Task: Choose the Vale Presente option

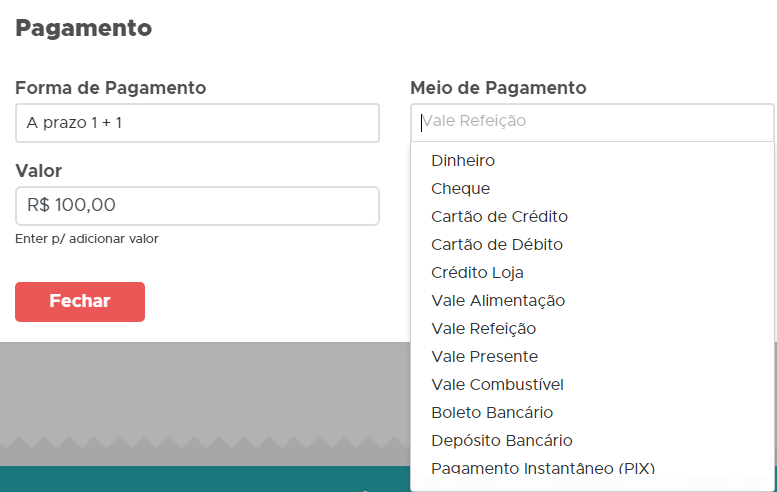Action: tap(484, 356)
